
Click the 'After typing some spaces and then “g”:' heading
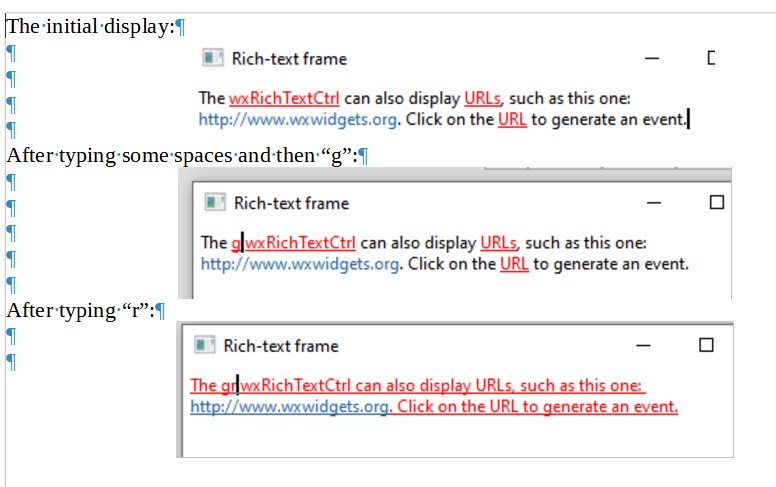(182, 155)
